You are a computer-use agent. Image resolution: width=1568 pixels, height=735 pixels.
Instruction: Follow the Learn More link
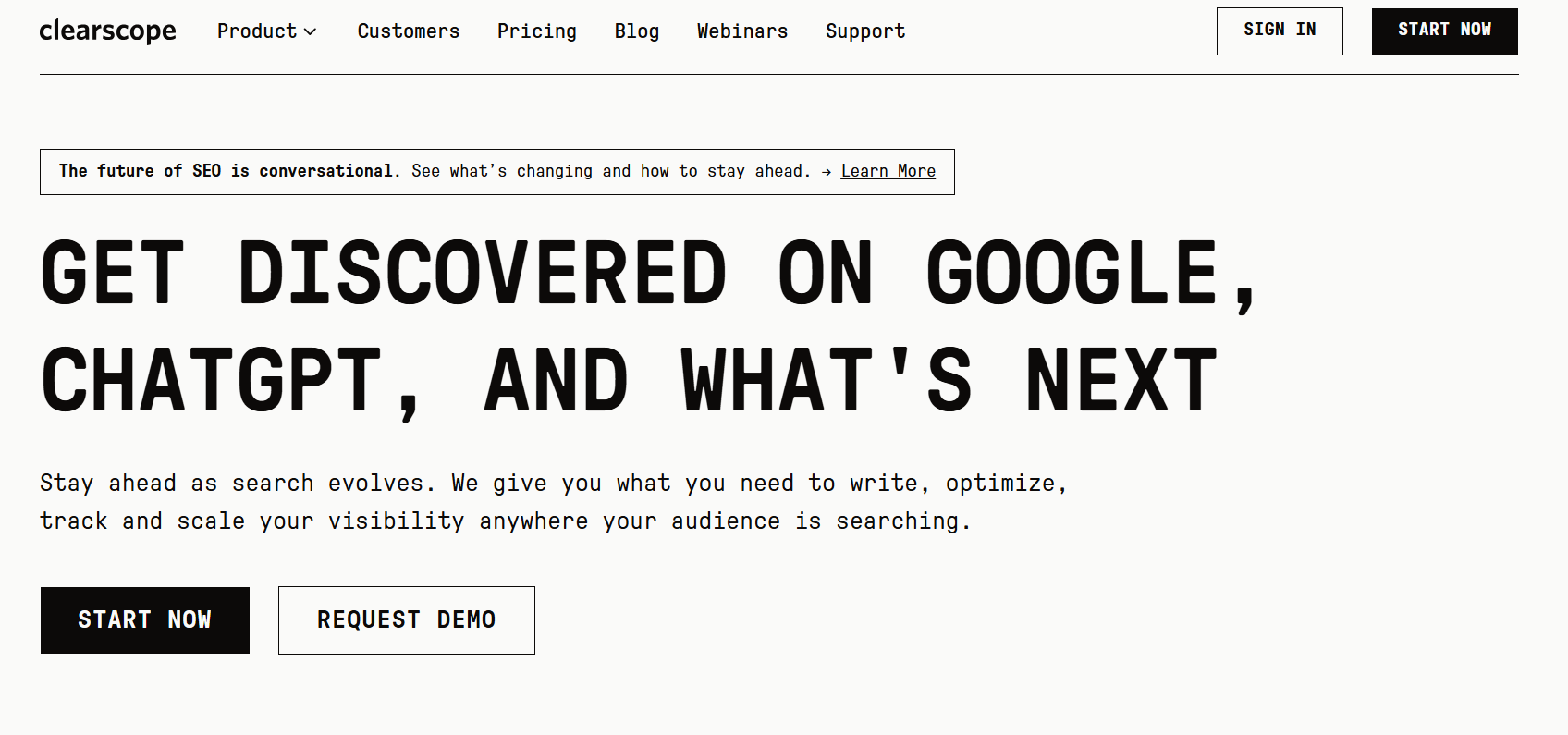888,171
